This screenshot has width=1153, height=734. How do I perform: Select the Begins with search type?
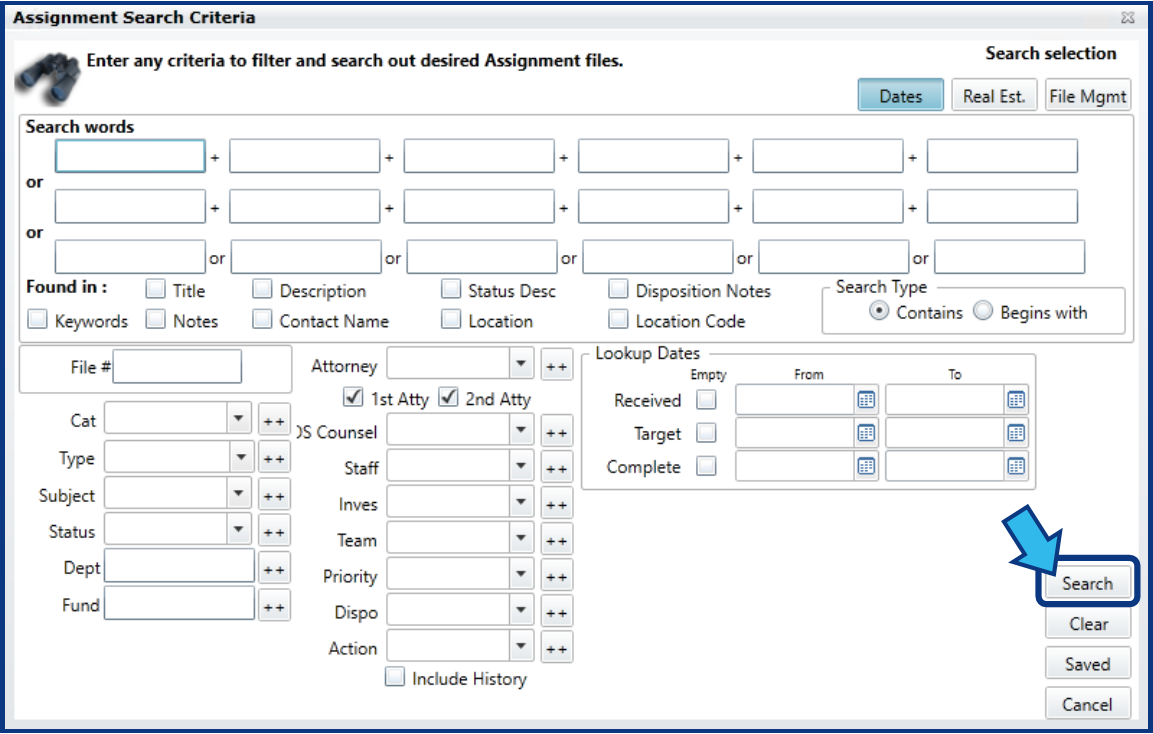click(x=983, y=311)
